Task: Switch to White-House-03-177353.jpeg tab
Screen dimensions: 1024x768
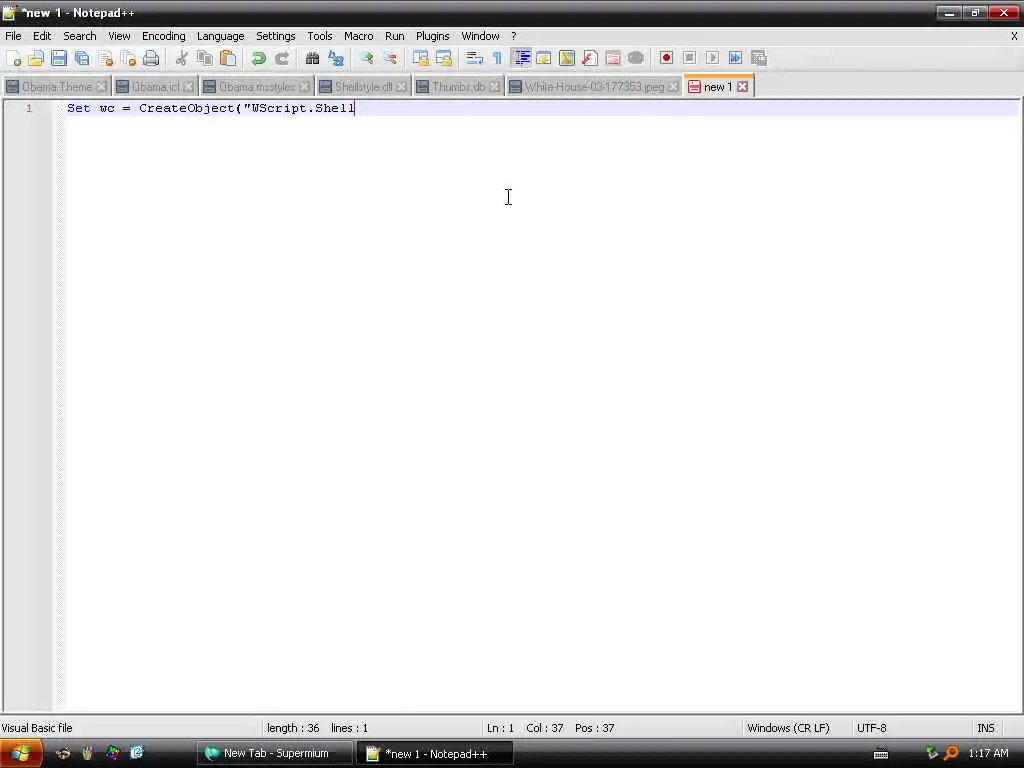Action: click(x=594, y=87)
